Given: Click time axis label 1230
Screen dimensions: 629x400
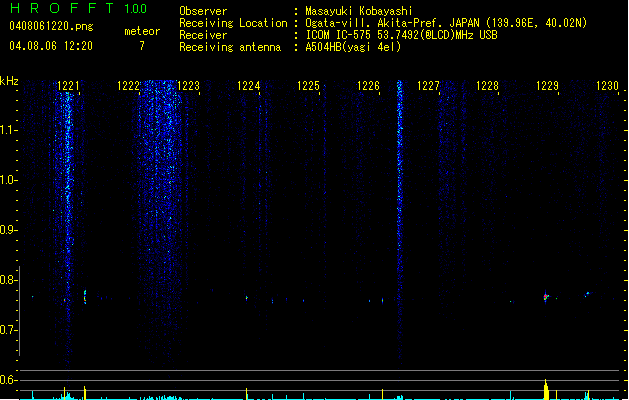Looking at the screenshot, I should 607,86.
